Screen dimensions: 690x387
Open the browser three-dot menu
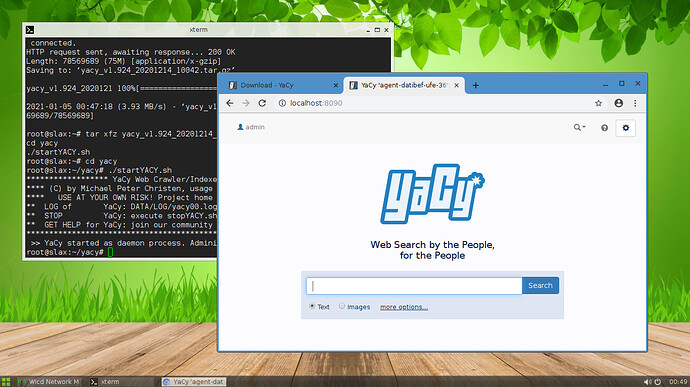635,103
